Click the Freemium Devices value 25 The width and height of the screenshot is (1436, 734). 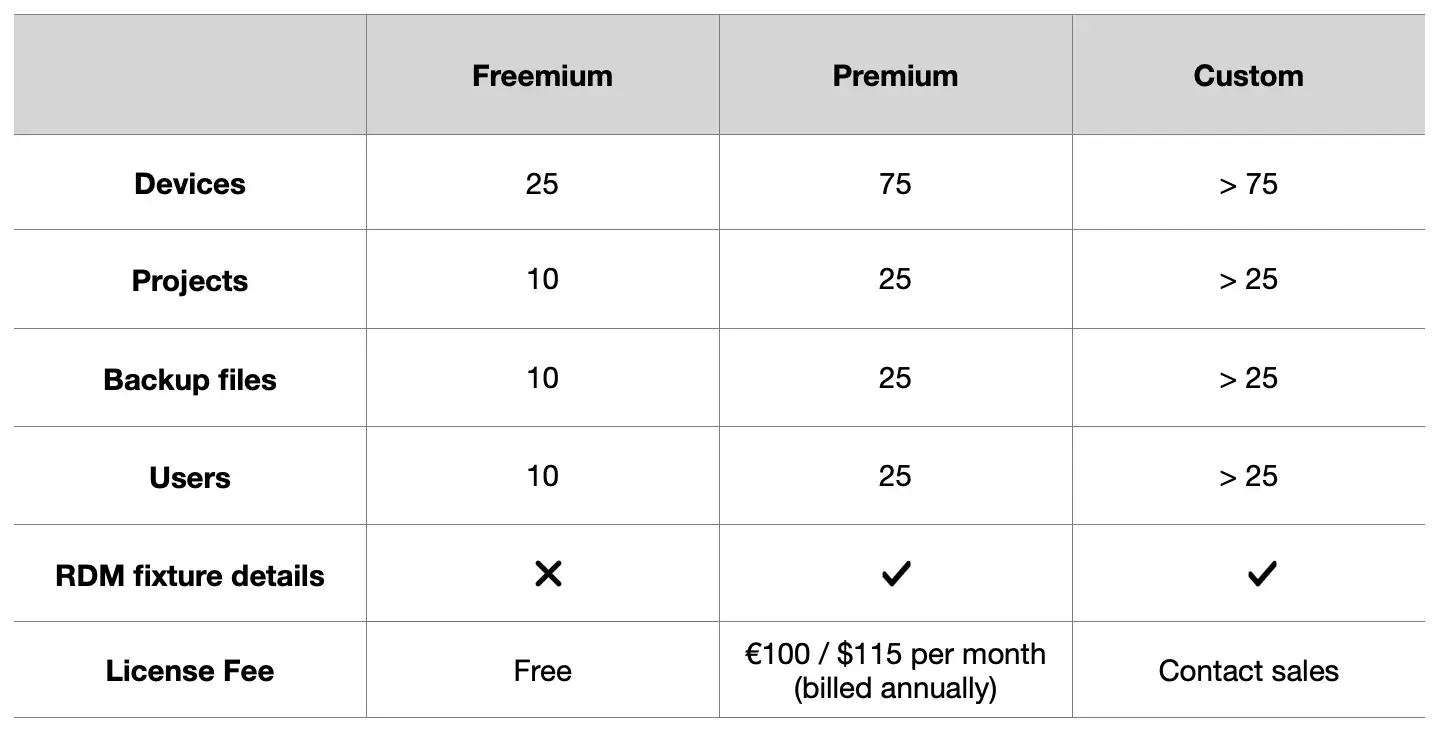(542, 184)
